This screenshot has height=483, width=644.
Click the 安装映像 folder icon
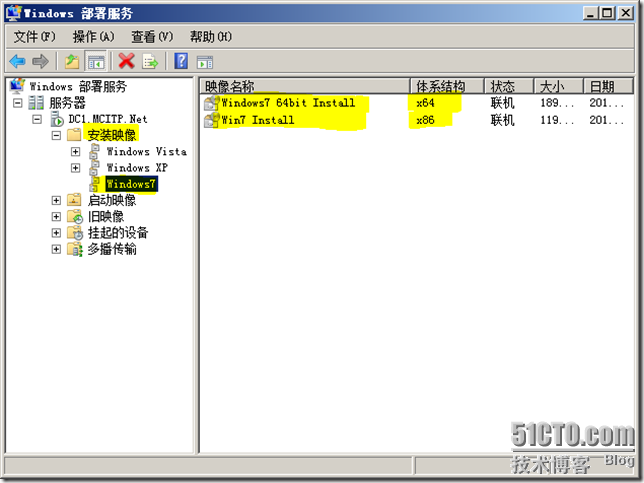click(x=74, y=135)
